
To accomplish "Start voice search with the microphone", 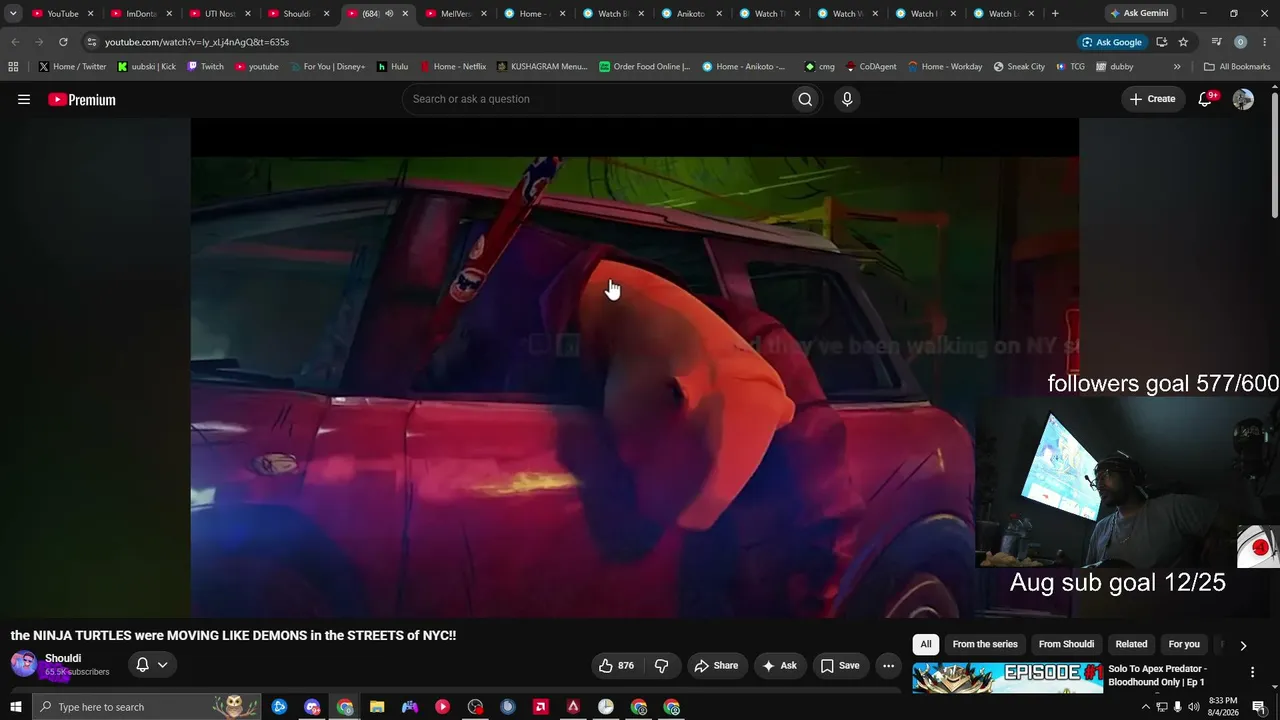I will coord(847,99).
